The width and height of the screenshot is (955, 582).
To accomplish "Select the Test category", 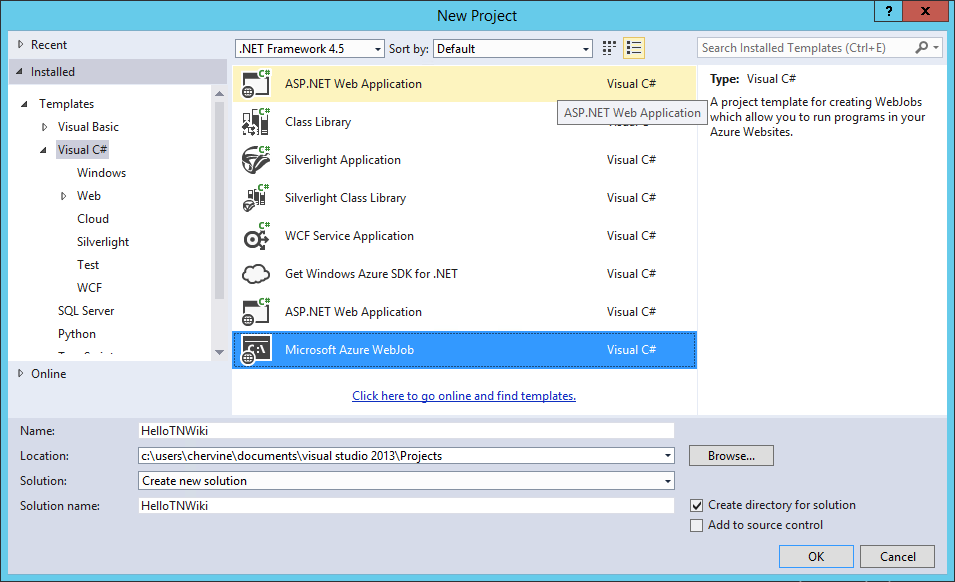I will click(88, 265).
